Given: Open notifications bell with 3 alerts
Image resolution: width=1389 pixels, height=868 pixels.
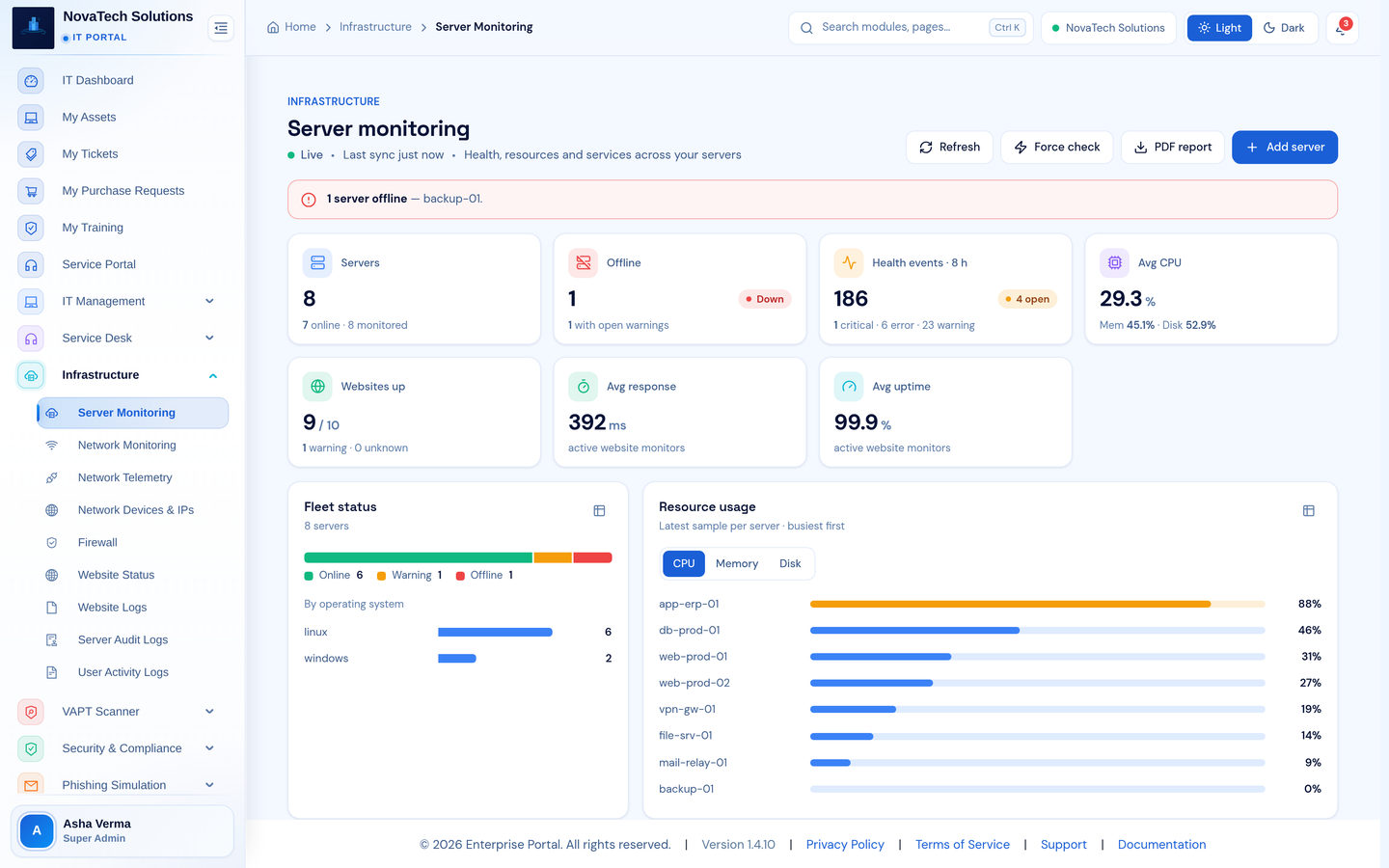Looking at the screenshot, I should pyautogui.click(x=1342, y=28).
